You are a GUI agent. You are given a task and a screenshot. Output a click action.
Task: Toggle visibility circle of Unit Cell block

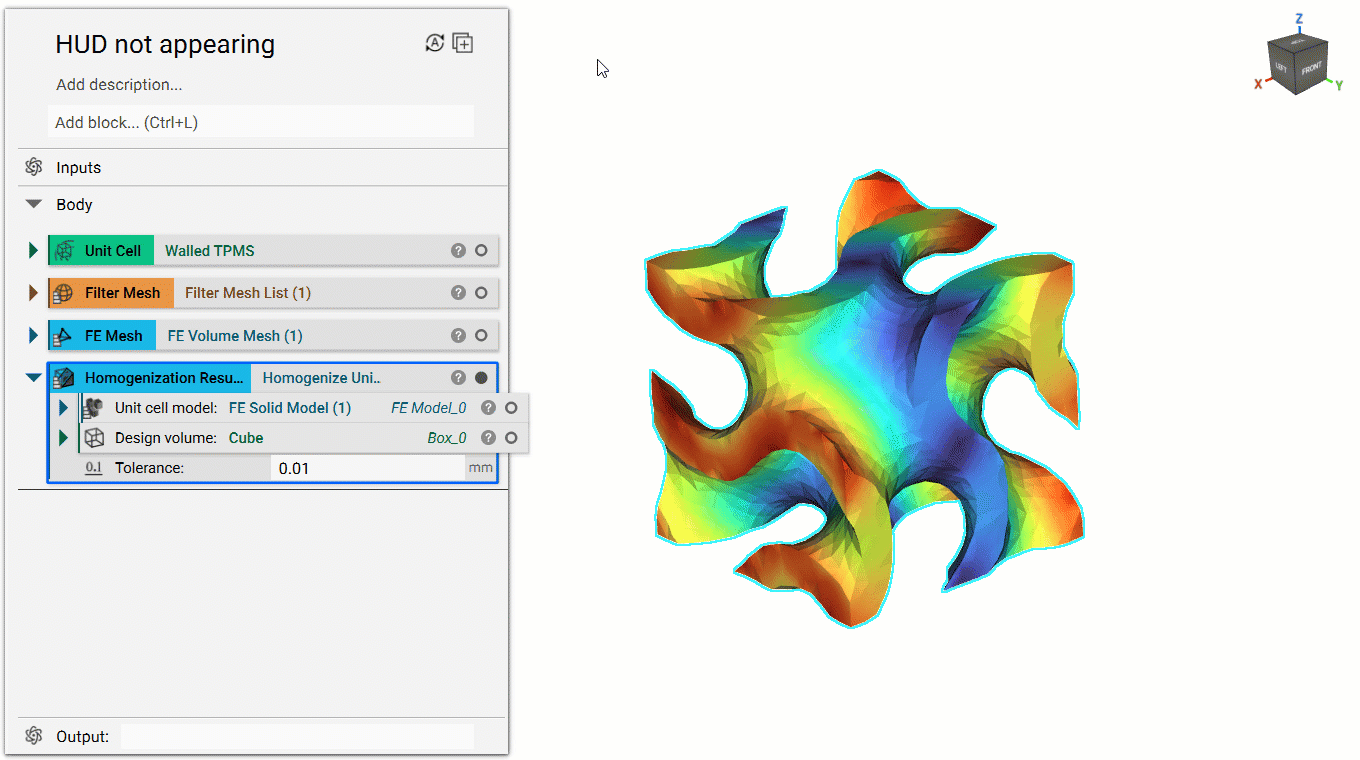481,251
